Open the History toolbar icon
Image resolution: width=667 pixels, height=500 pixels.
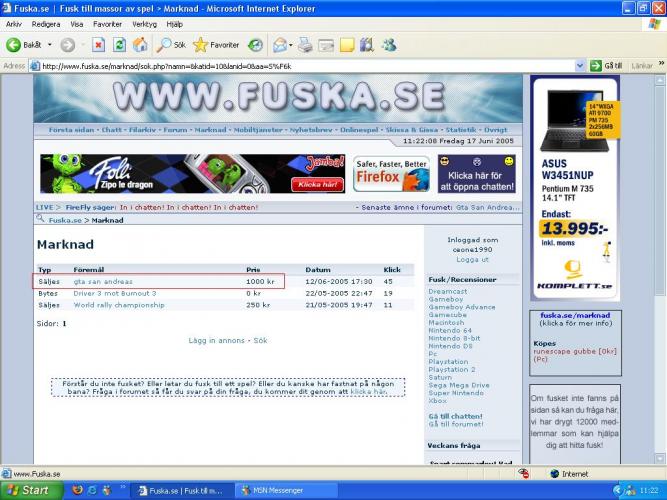(x=256, y=45)
